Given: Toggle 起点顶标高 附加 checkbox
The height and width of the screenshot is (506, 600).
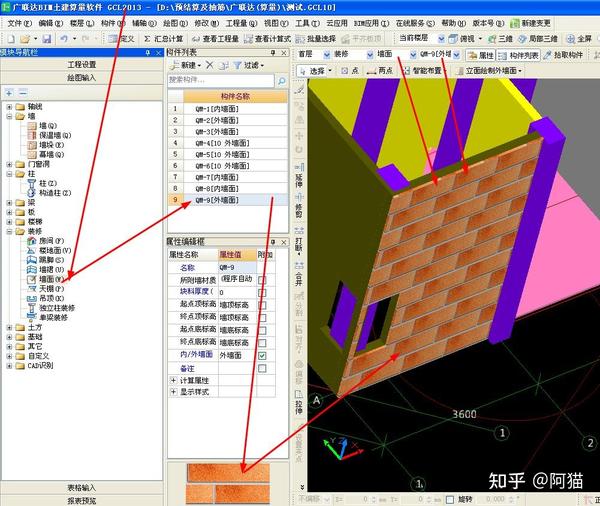Looking at the screenshot, I should pyautogui.click(x=262, y=305).
